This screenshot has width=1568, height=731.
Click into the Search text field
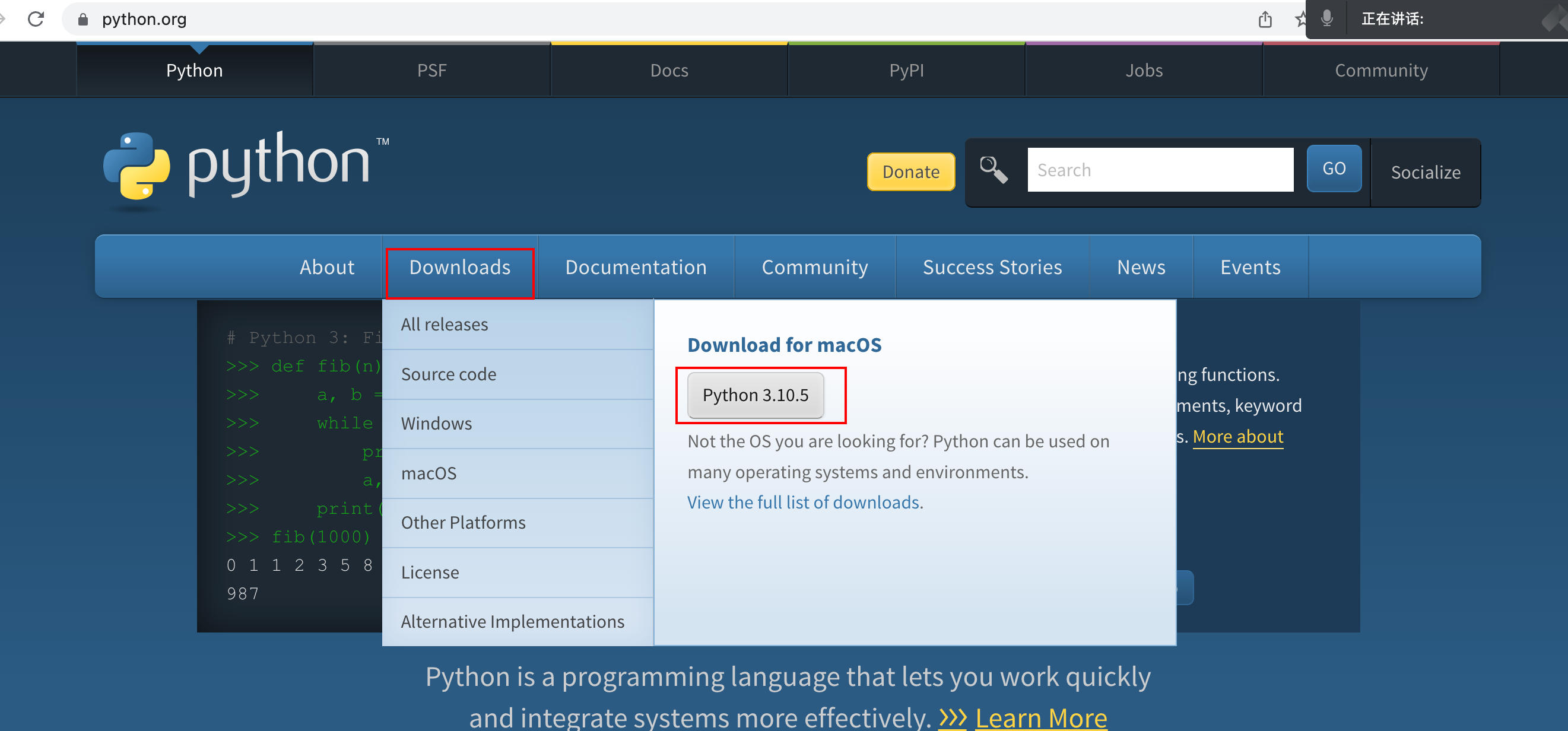tap(1160, 170)
